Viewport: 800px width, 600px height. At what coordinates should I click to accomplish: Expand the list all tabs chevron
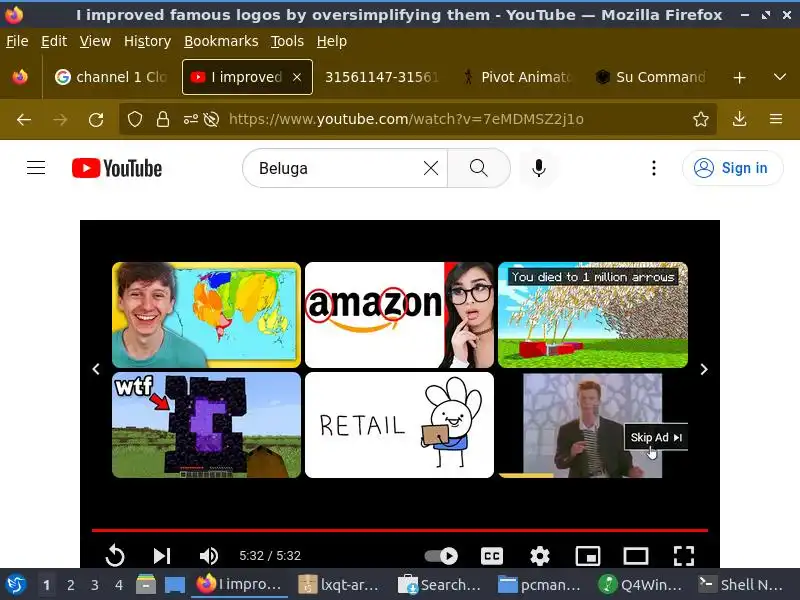[780, 77]
